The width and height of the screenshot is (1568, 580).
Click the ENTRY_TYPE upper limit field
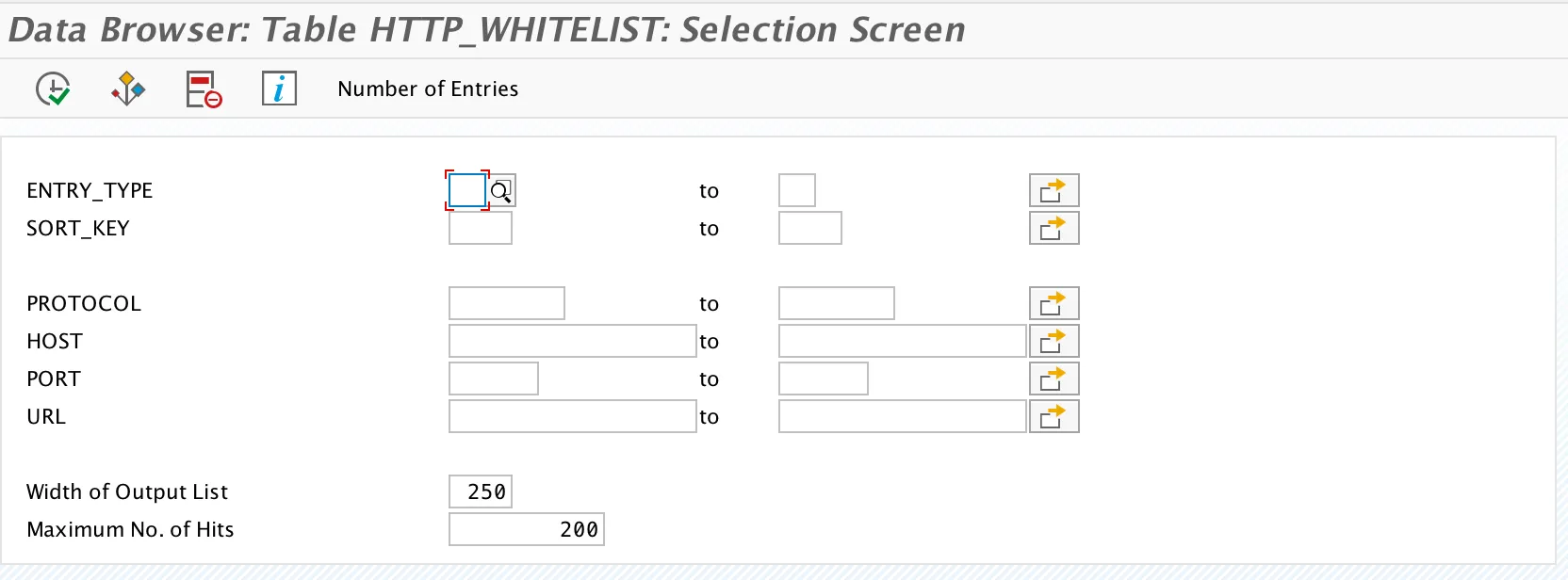pyautogui.click(x=797, y=191)
